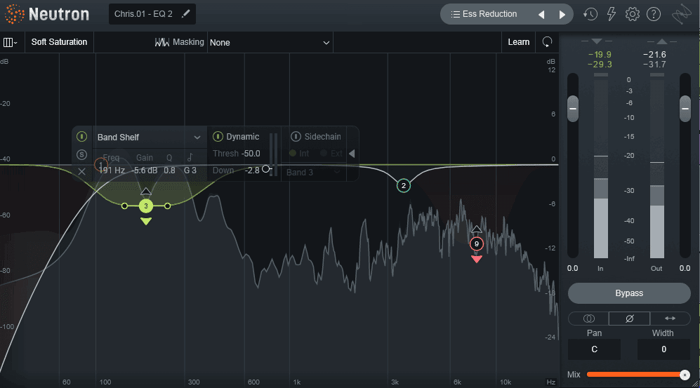
Task: Open the Band Shelf filter type dropdown
Action: click(x=149, y=137)
